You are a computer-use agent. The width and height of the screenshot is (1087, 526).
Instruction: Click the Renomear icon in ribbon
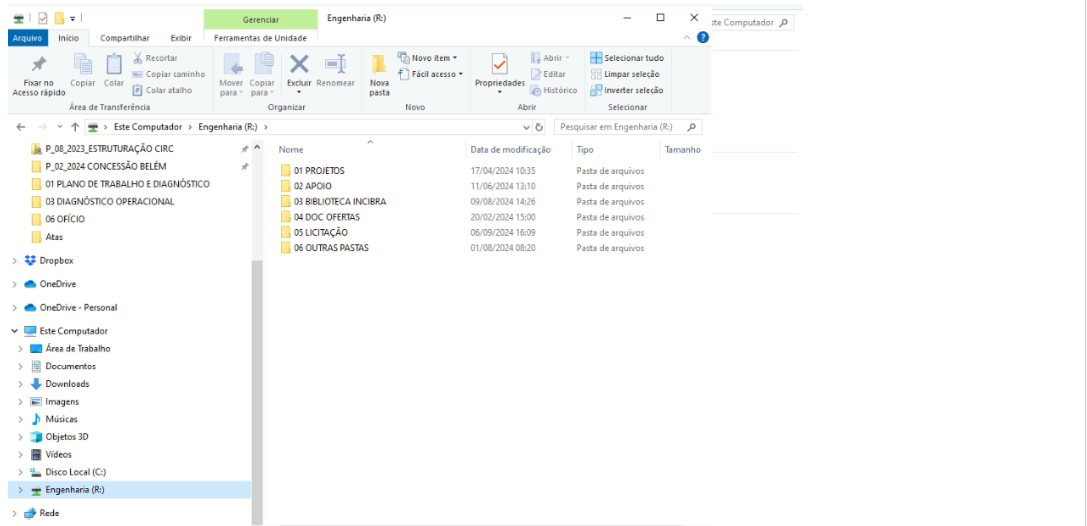click(x=336, y=64)
